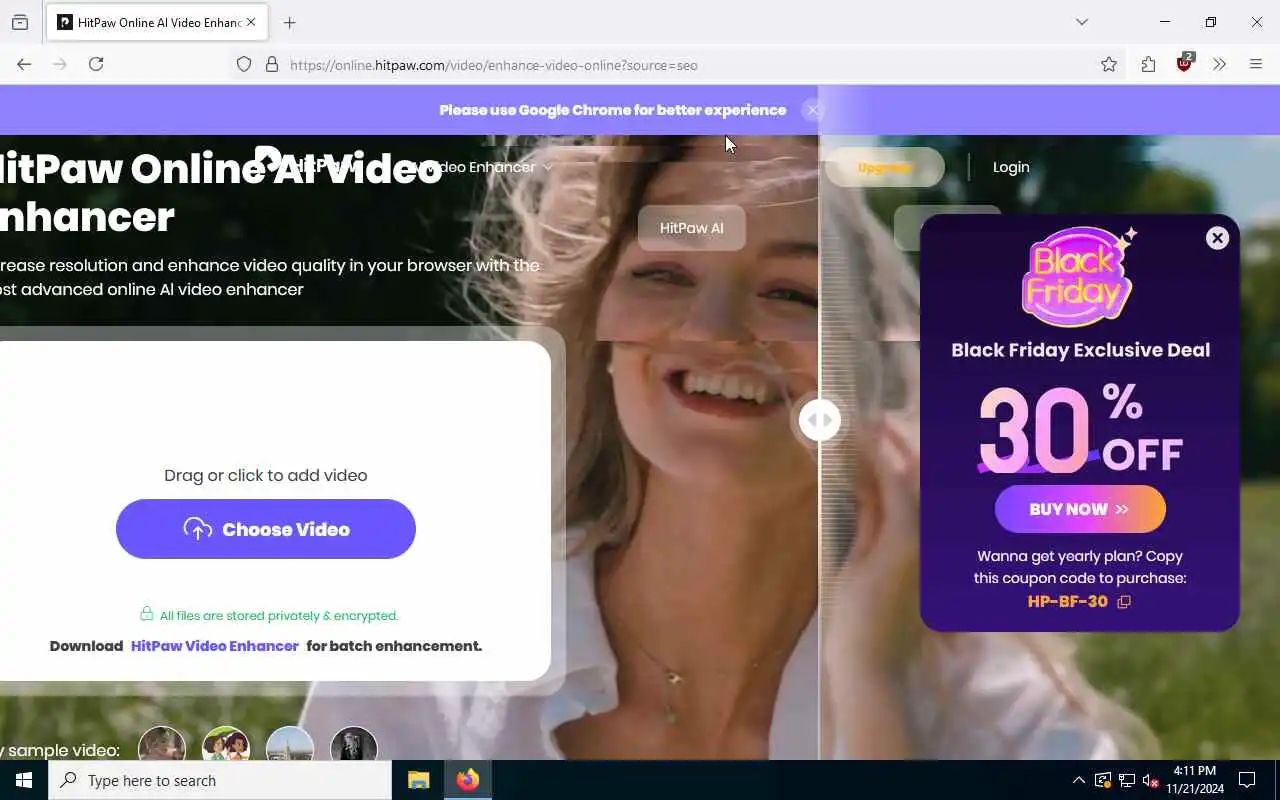The height and width of the screenshot is (800, 1280).
Task: Click the browser back arrow
Action: [x=24, y=64]
